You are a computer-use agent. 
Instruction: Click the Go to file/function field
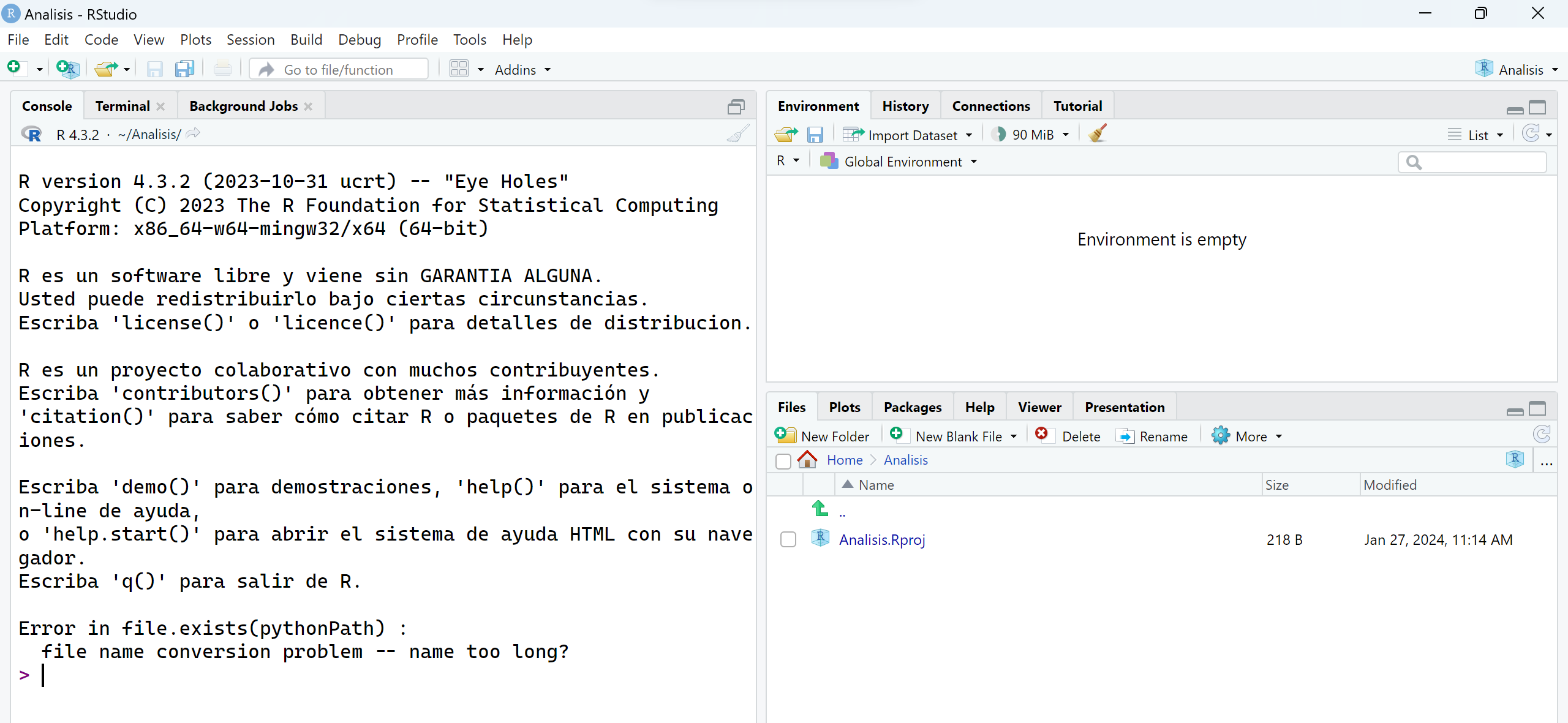coord(338,70)
